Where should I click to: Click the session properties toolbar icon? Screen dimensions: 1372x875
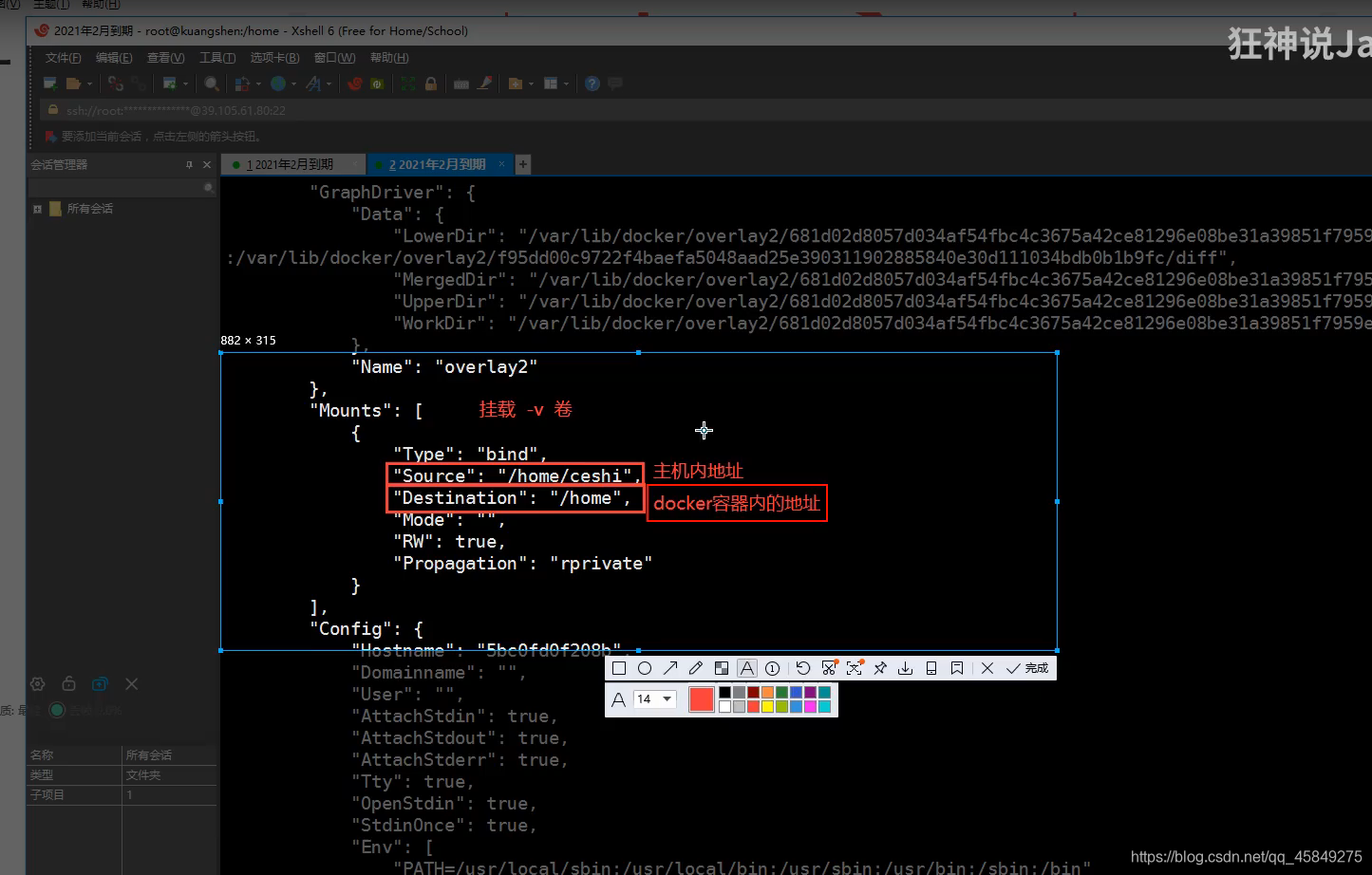[169, 84]
